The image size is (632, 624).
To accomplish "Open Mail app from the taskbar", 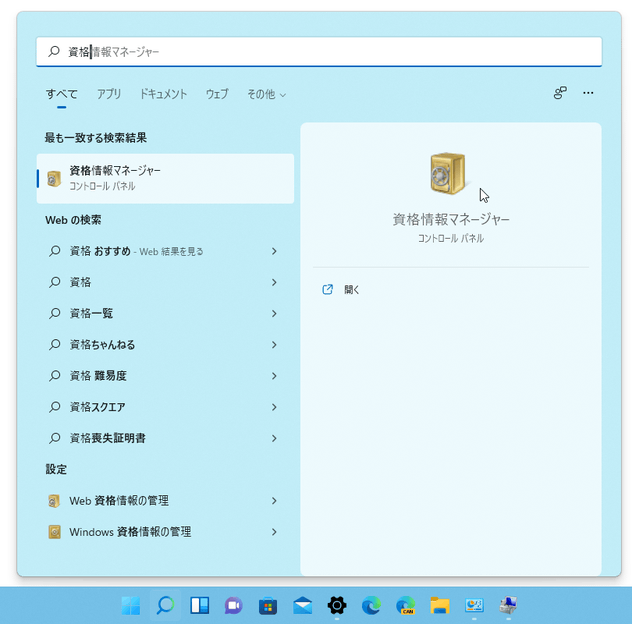I will click(302, 605).
